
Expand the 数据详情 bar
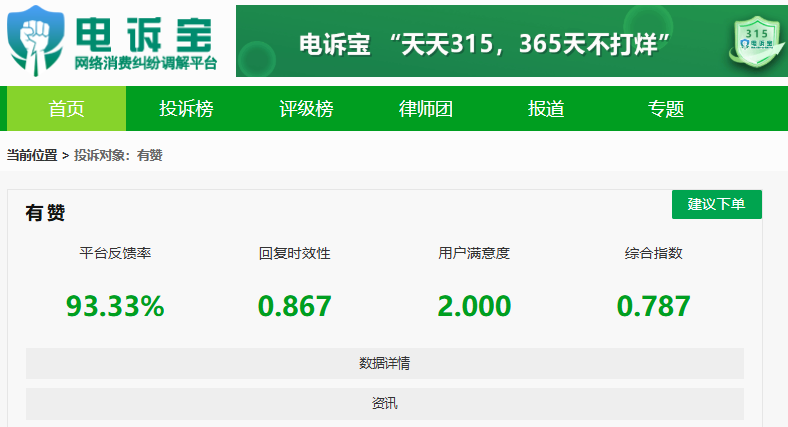385,363
